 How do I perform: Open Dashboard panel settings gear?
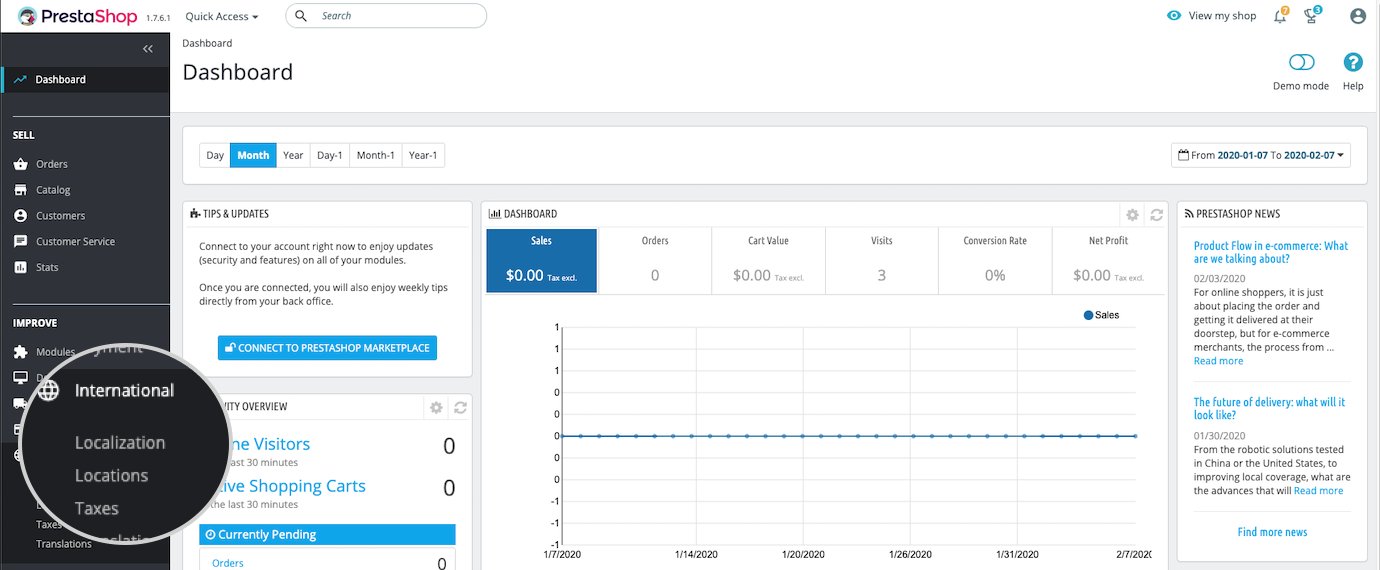[x=1132, y=215]
